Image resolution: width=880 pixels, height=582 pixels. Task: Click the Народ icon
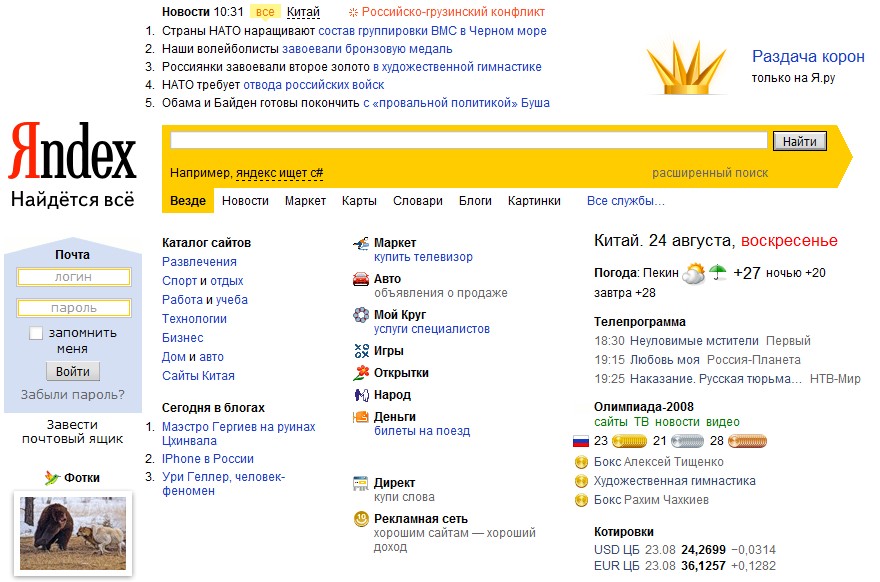(361, 395)
